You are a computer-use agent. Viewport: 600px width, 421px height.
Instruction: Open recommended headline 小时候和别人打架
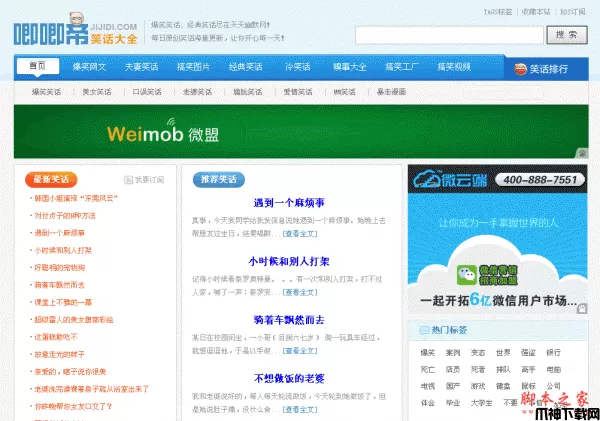pos(289,261)
